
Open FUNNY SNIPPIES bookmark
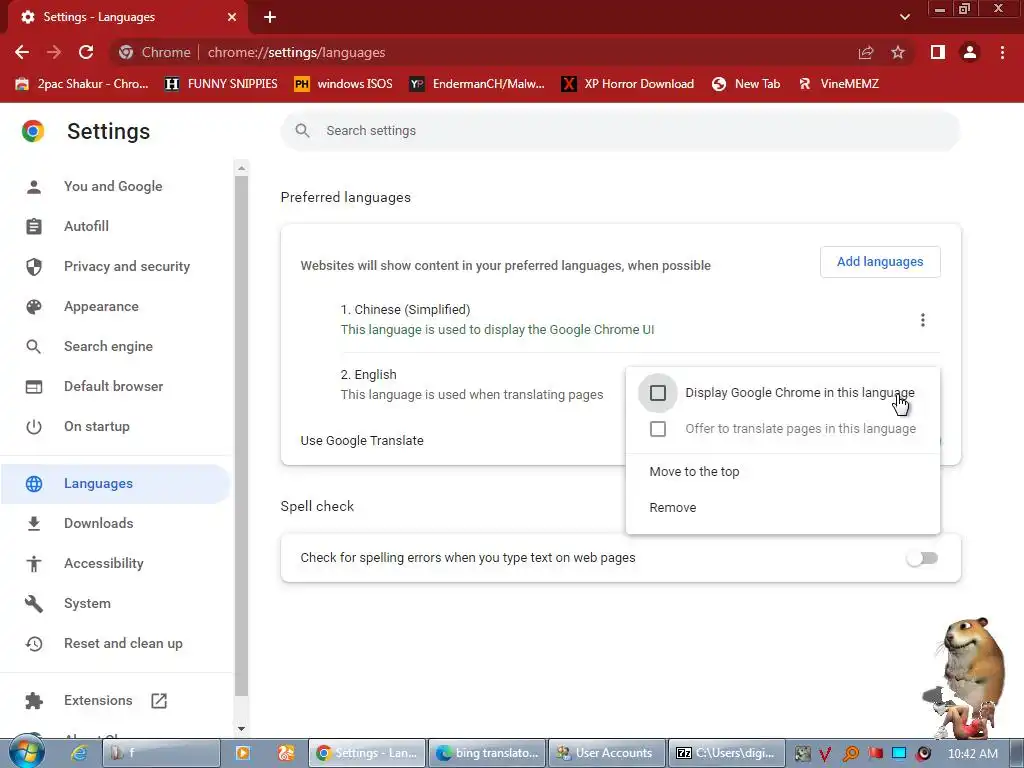point(221,84)
